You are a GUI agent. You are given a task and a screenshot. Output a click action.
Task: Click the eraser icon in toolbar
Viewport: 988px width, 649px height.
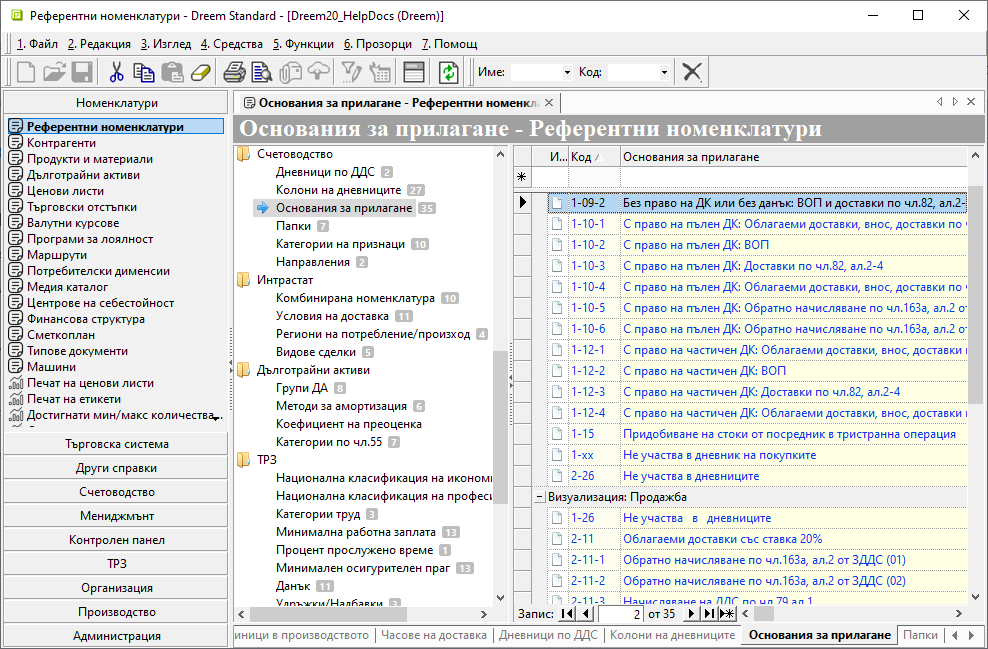tap(202, 72)
